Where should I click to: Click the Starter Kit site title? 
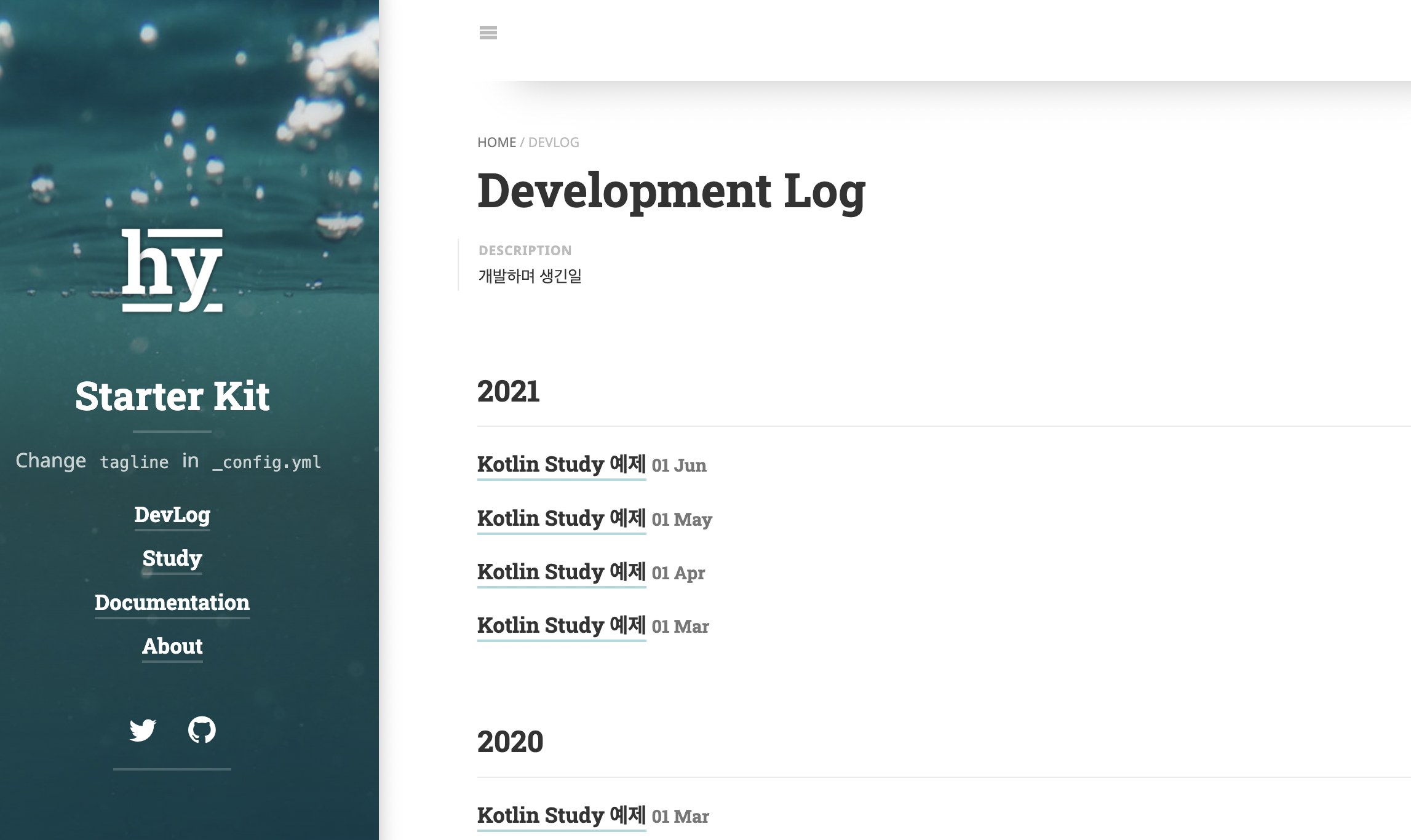(x=172, y=396)
